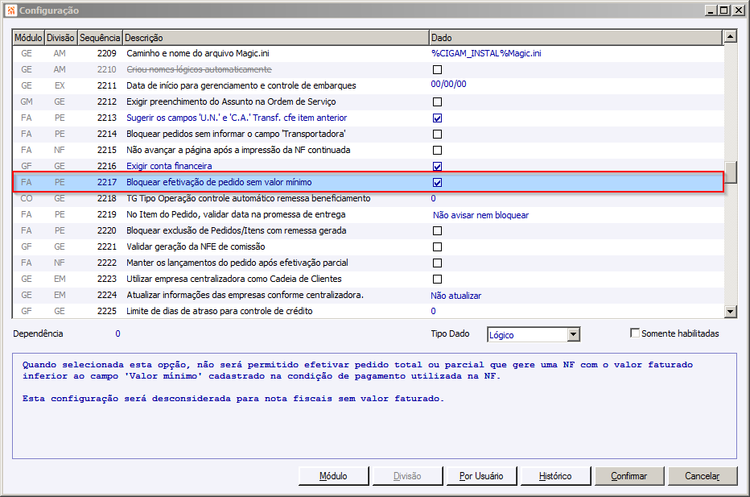Enable 'Exigir preenchimento do Assunto na Ordem de Serviço'

point(437,102)
